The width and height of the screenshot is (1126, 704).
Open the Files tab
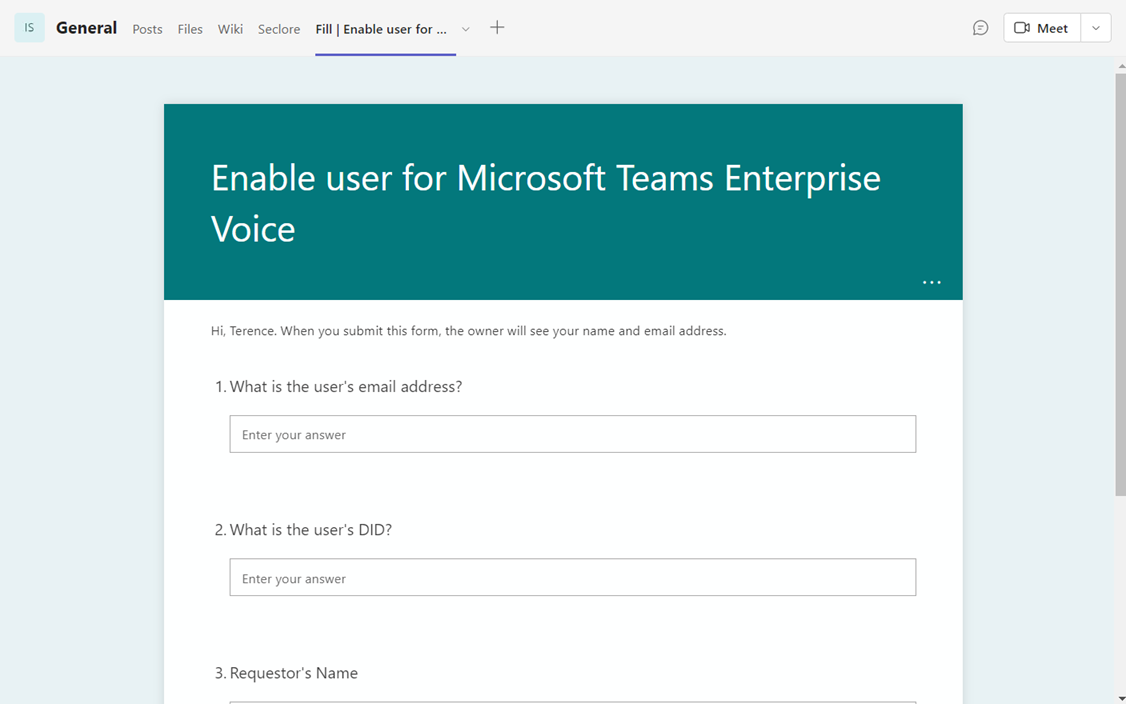pyautogui.click(x=190, y=29)
